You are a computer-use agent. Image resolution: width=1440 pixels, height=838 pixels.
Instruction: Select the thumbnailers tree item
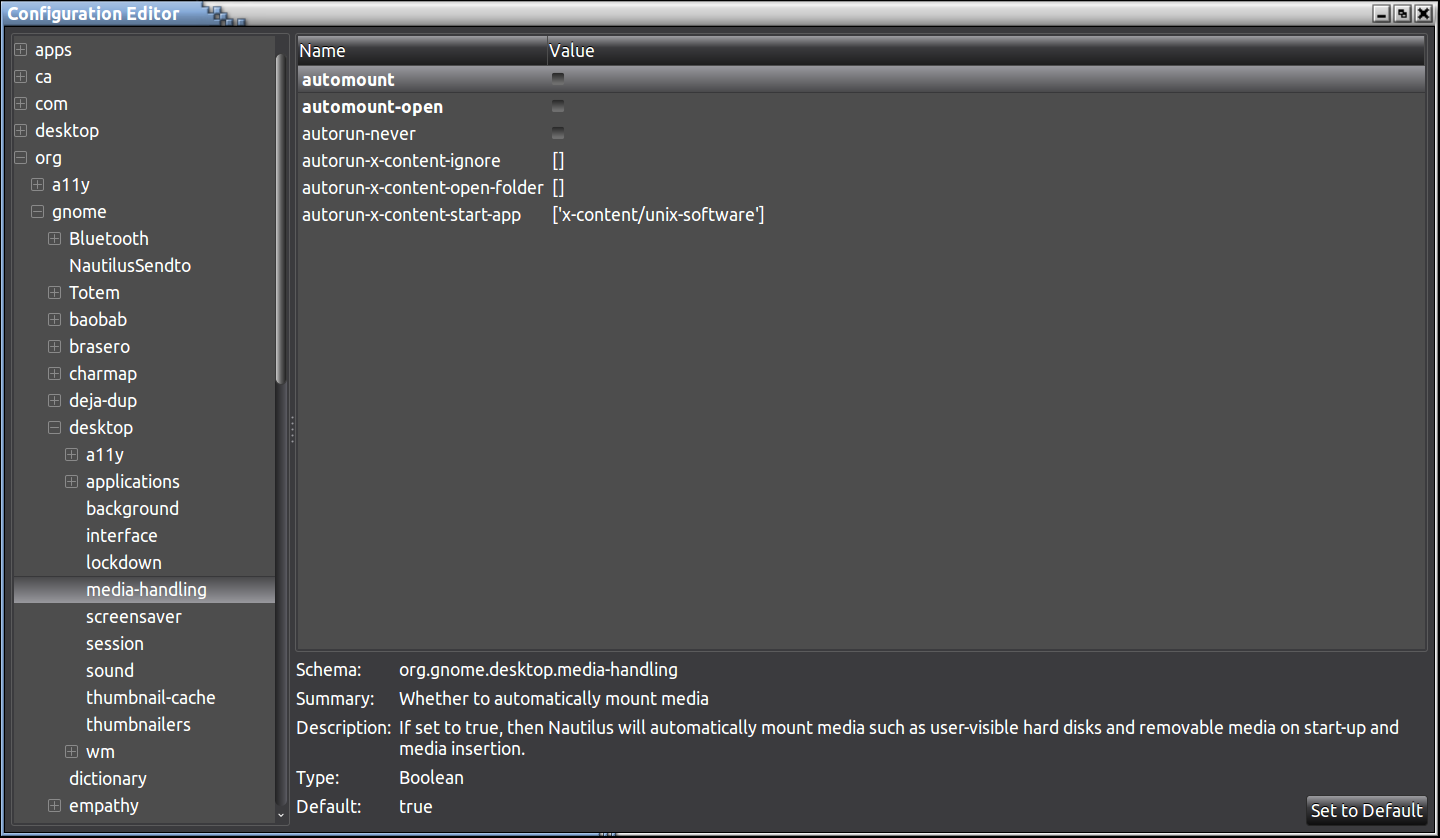(x=138, y=724)
